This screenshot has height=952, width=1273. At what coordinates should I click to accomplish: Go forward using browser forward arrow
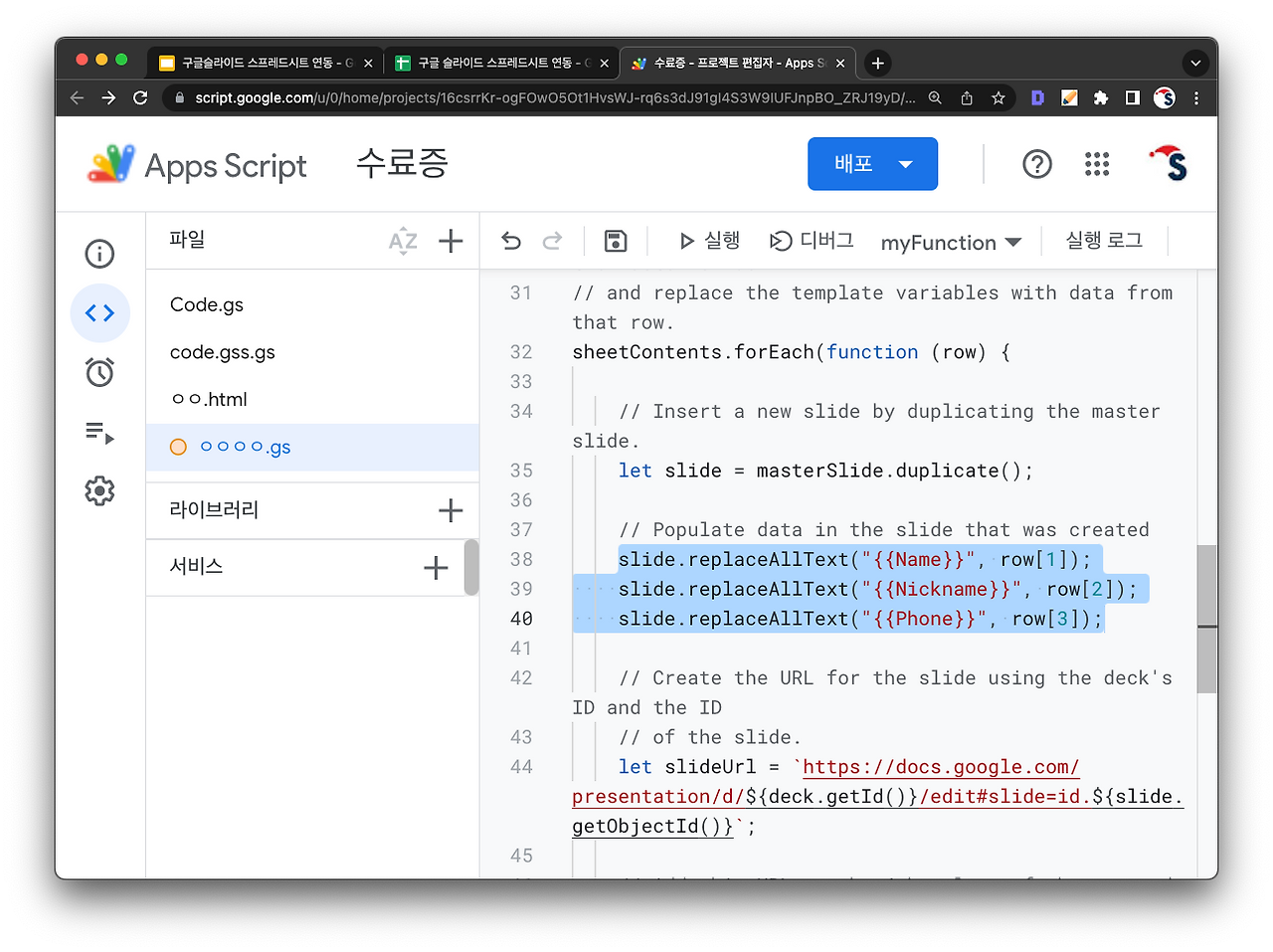108,97
